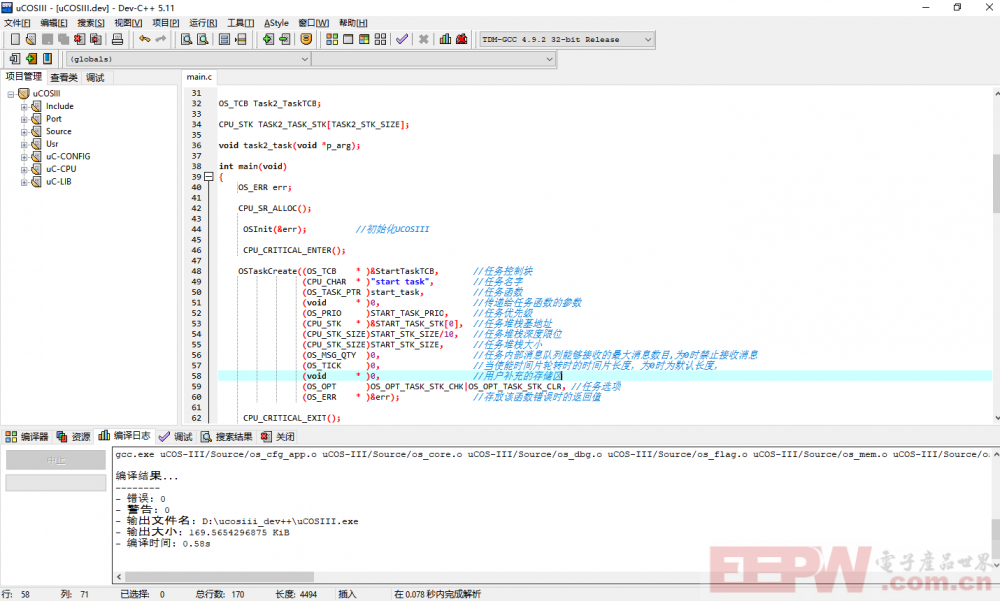Select the uC-CONFIG folder in project tree

[x=68, y=156]
